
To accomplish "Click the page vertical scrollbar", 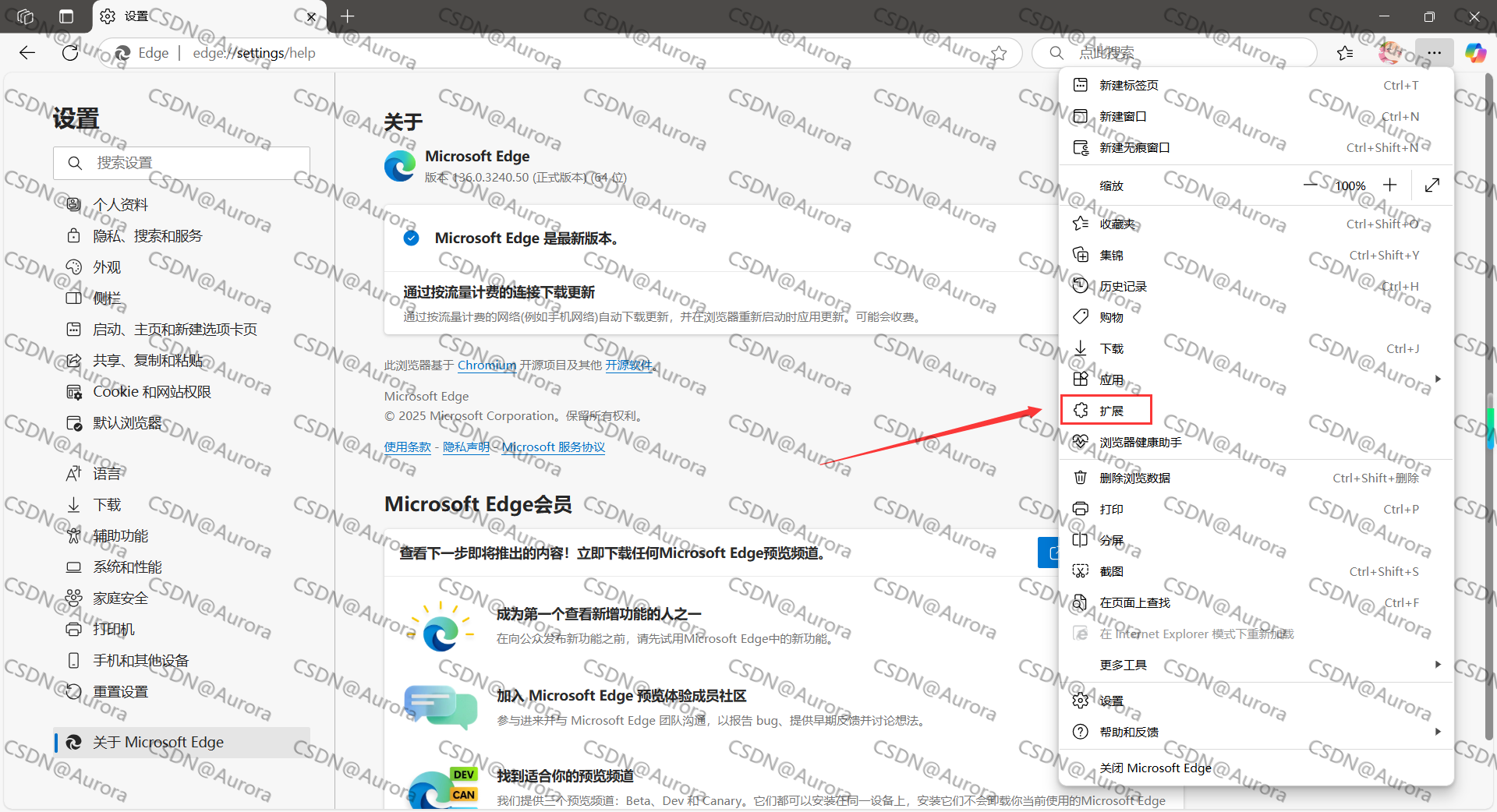I will point(1490,405).
